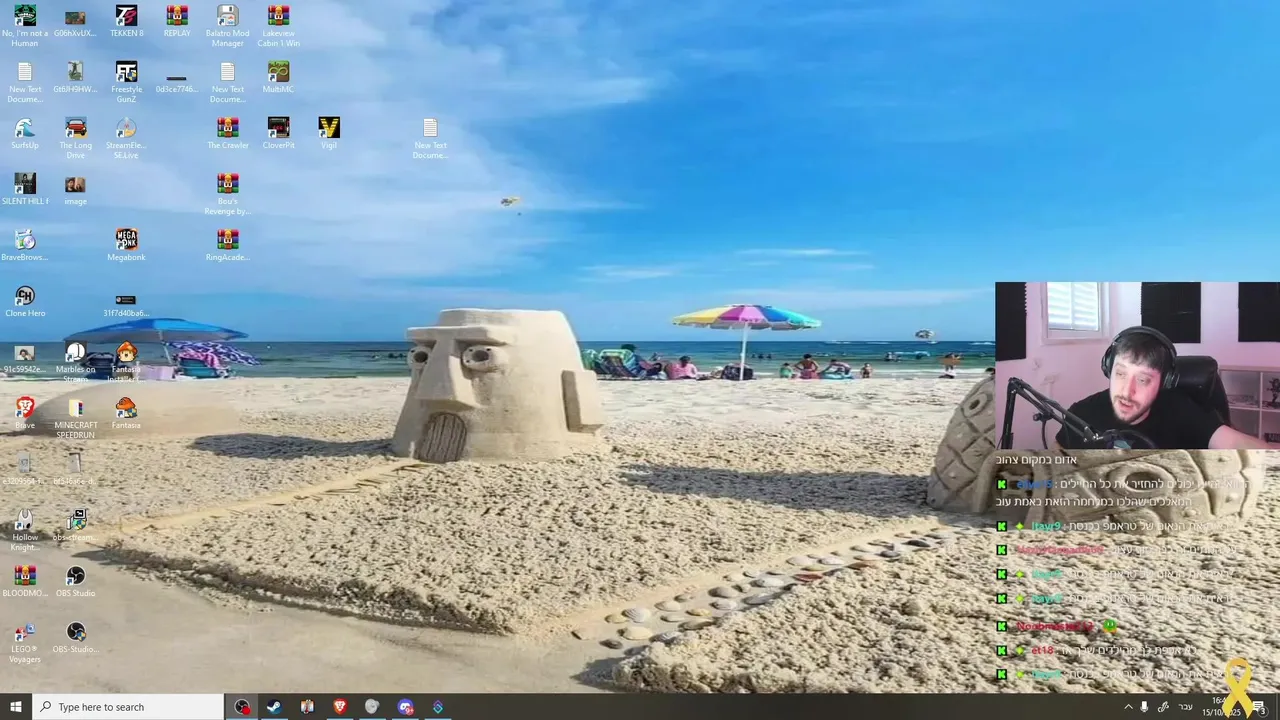Open the Marbles on Stream shortcut
This screenshot has height=720, width=1280.
point(75,362)
